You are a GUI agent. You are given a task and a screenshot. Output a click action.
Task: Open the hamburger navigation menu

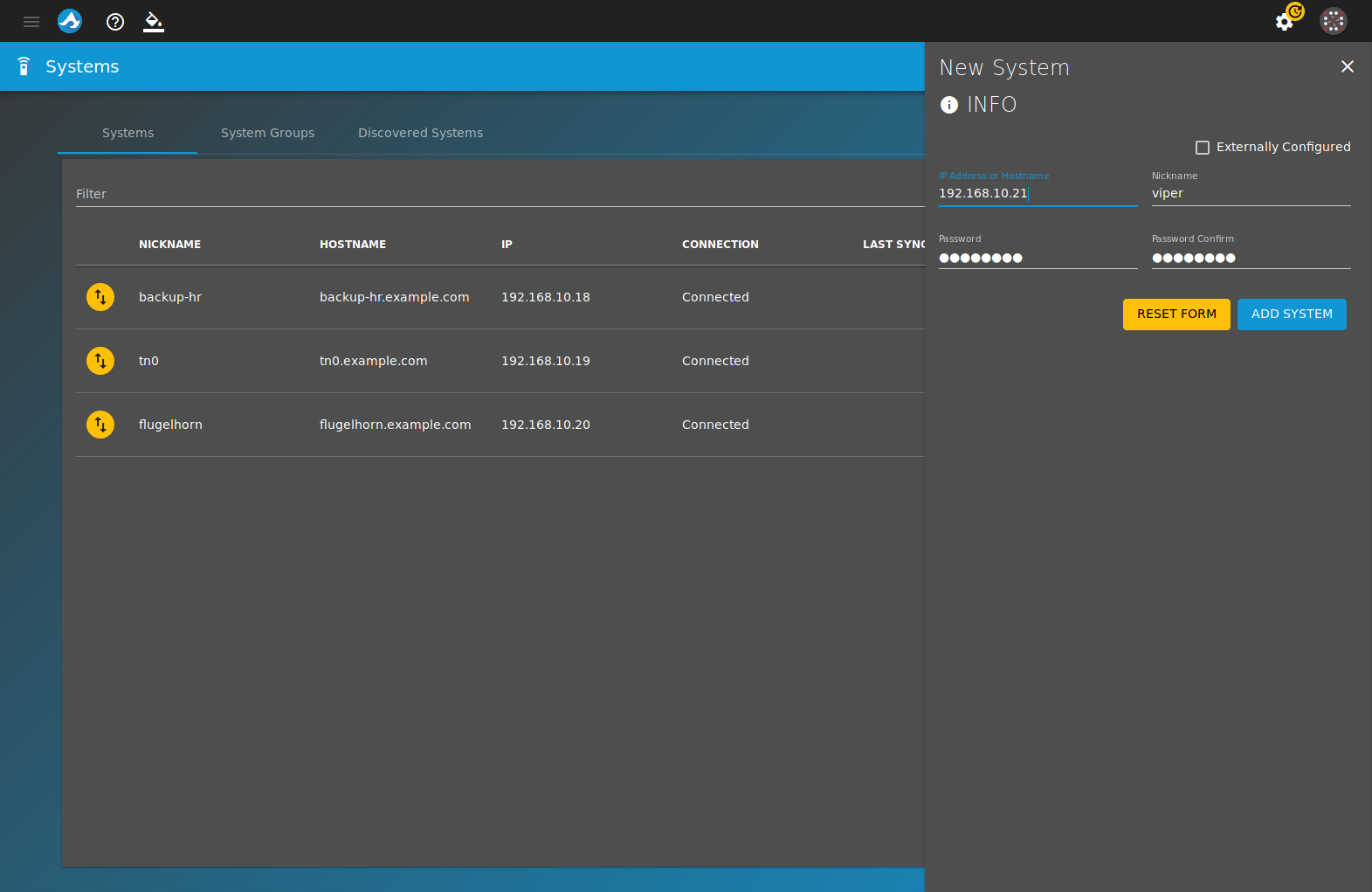[31, 22]
